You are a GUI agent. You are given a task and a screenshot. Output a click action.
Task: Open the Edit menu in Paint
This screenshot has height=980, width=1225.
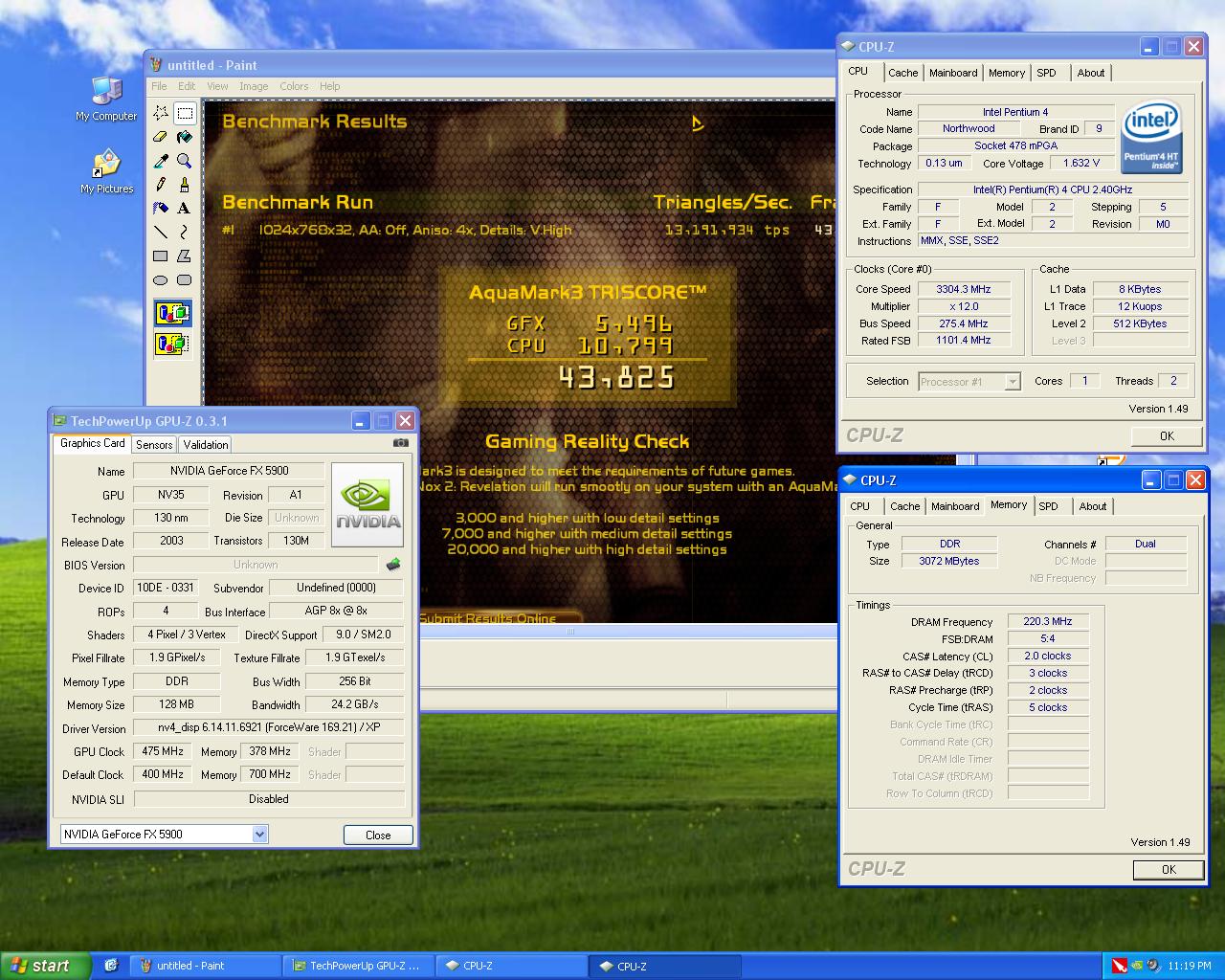(x=187, y=86)
